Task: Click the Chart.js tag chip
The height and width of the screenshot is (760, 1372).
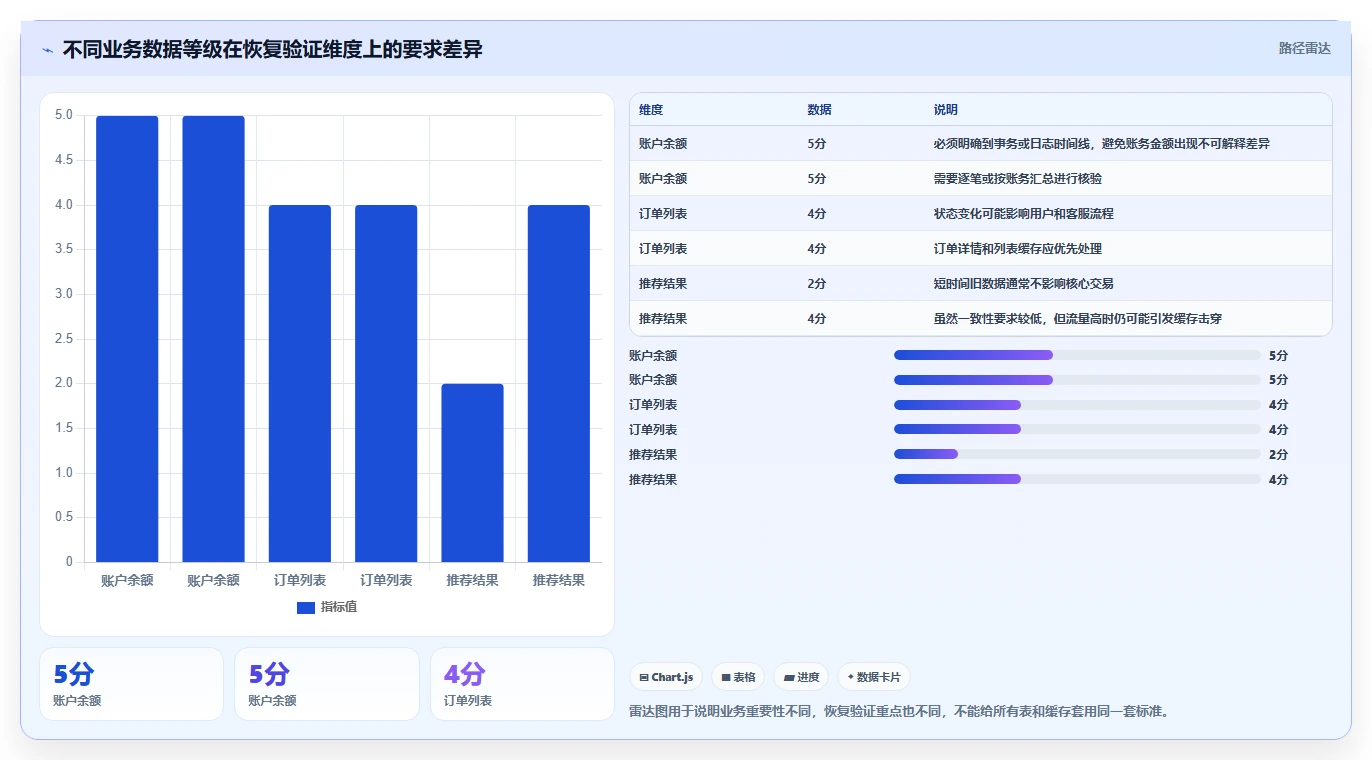Action: coord(666,677)
